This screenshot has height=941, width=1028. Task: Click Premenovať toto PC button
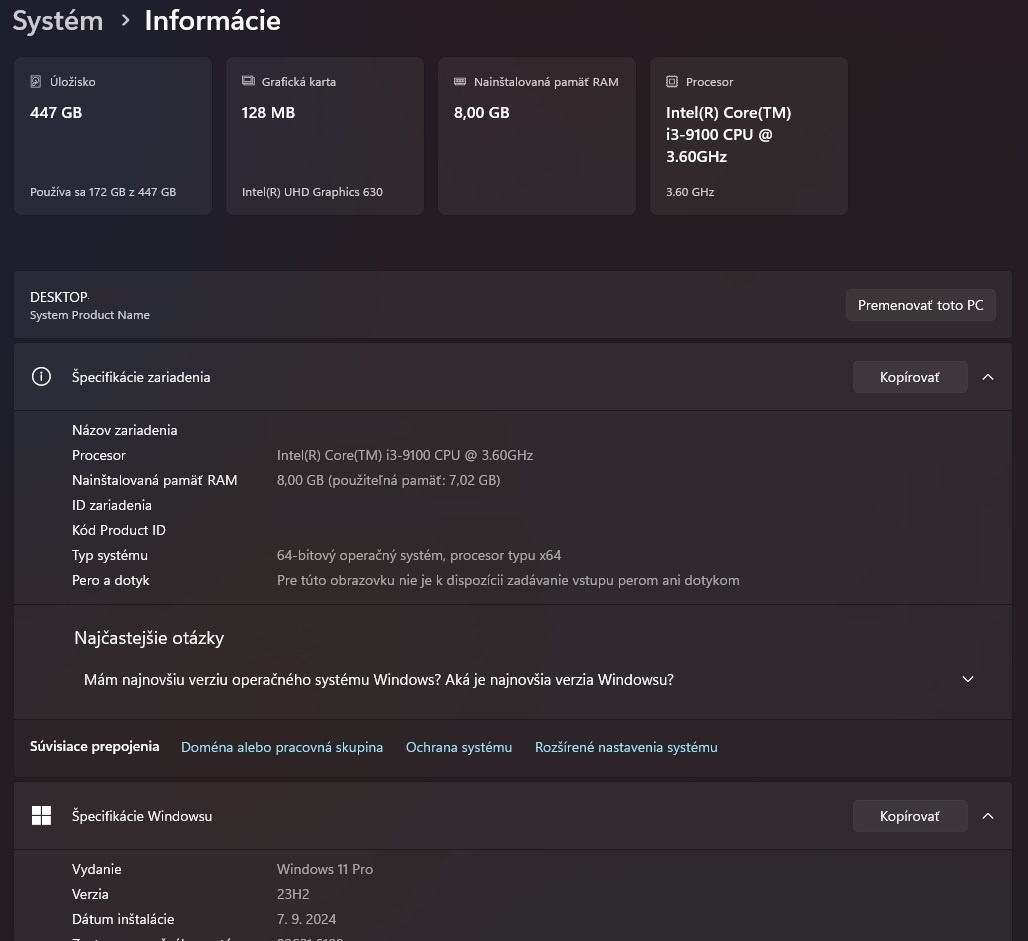[x=920, y=305]
